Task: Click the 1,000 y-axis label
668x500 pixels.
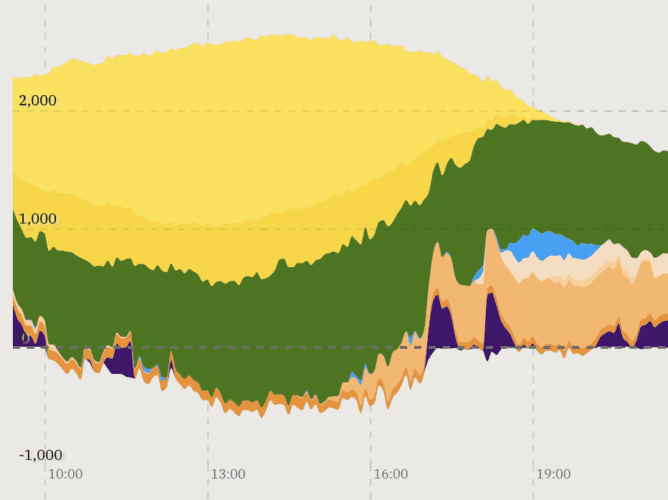Action: [37, 219]
